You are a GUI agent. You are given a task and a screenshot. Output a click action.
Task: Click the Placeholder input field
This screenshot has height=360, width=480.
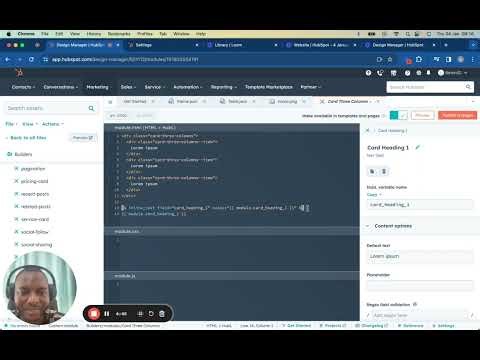coord(419,286)
